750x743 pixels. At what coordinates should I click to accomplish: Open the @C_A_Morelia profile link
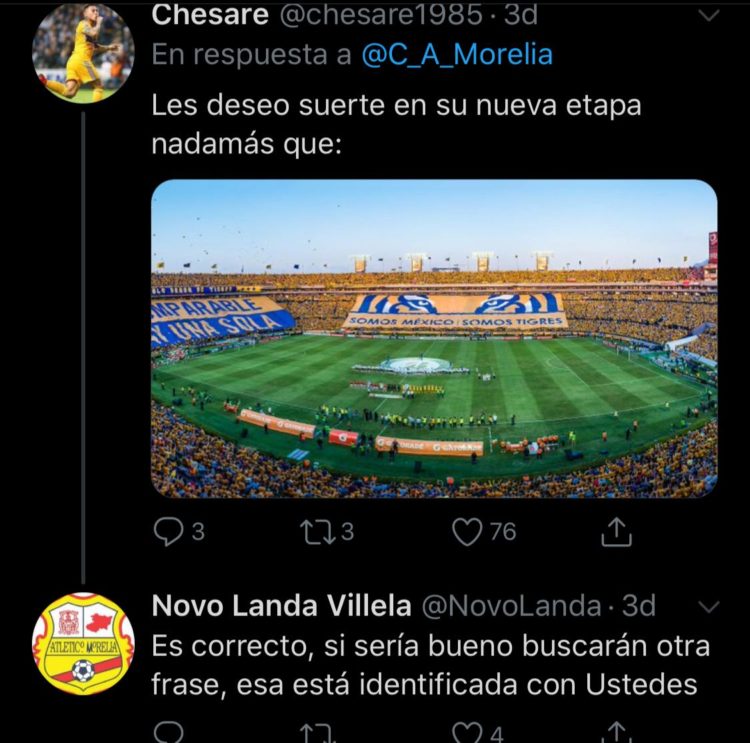click(457, 54)
